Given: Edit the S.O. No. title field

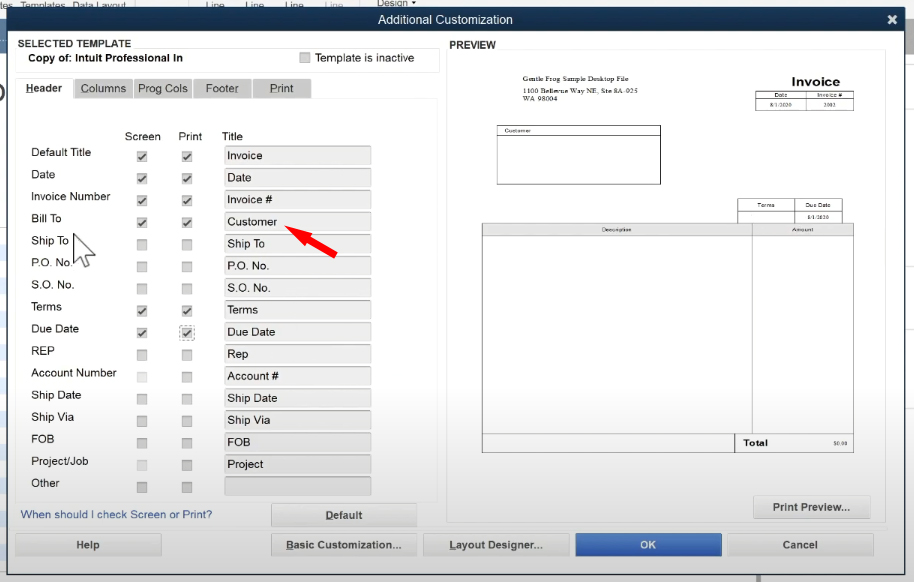Looking at the screenshot, I should pos(297,288).
